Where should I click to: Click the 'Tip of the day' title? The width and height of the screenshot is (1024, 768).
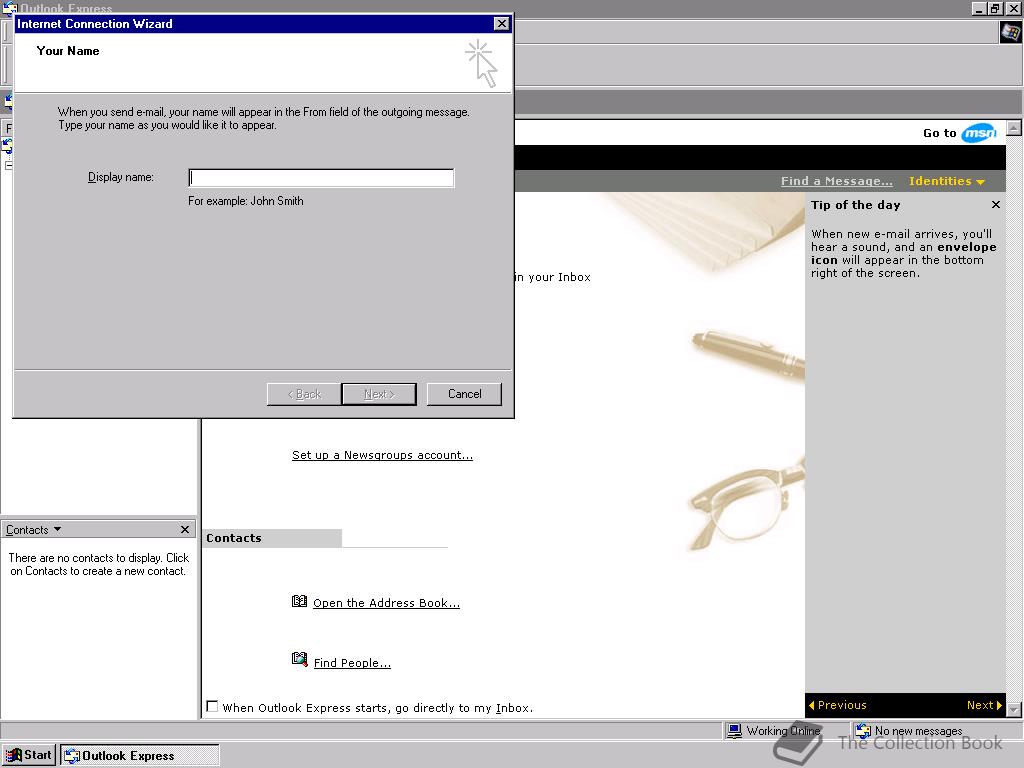[x=856, y=205]
